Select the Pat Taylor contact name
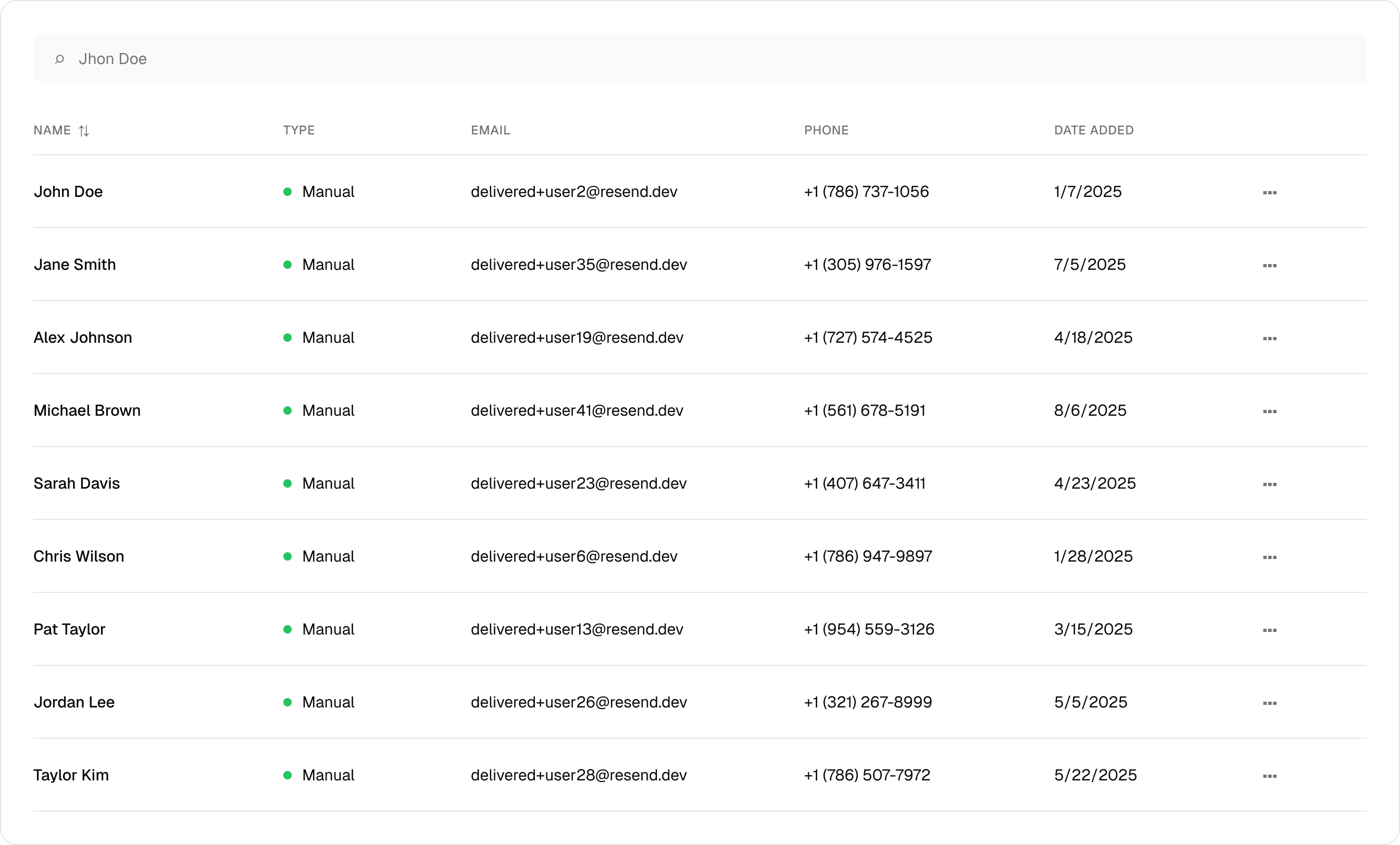The width and height of the screenshot is (1400, 845). pyautogui.click(x=69, y=629)
